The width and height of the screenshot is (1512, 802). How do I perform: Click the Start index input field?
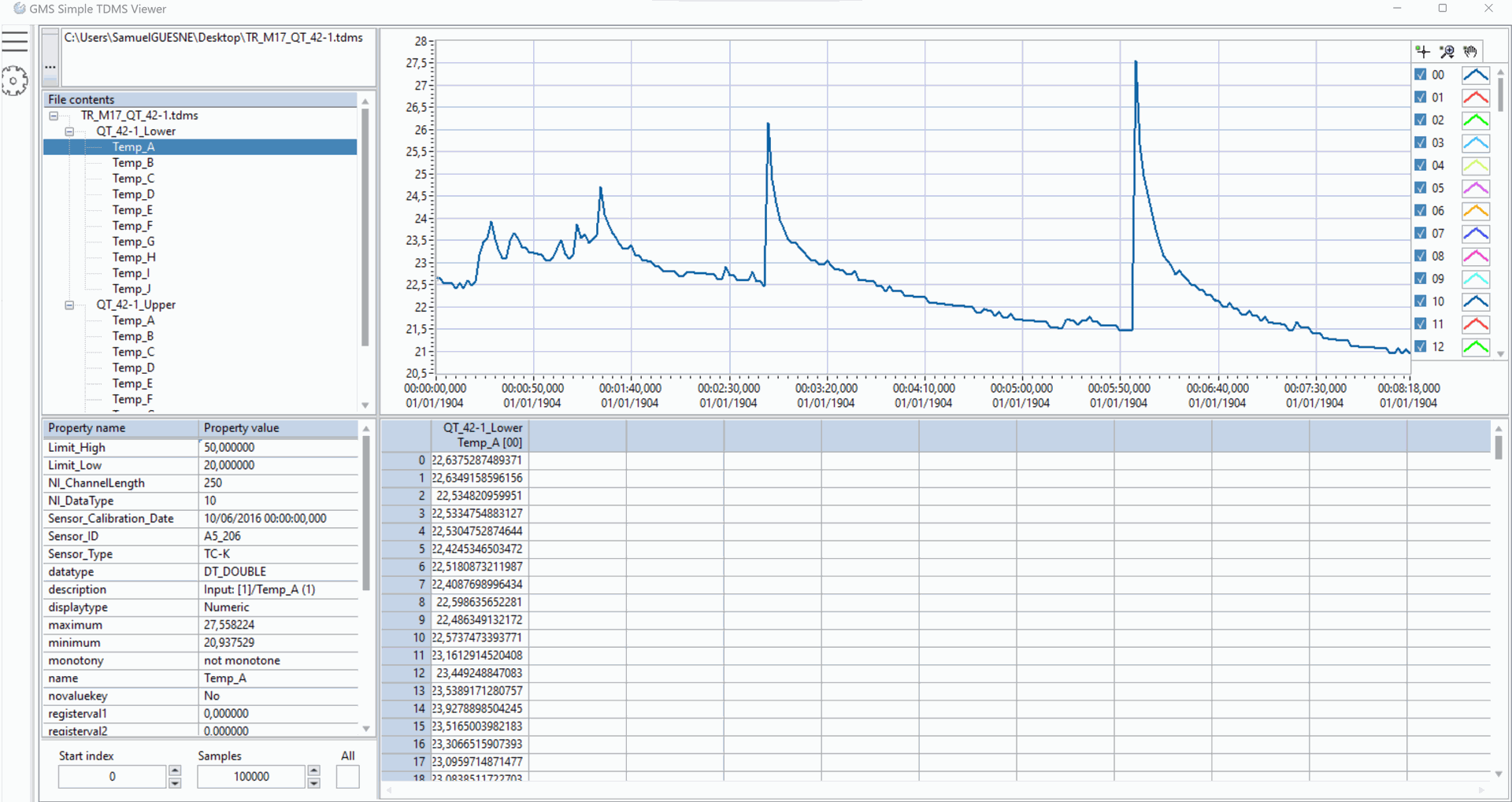click(x=112, y=777)
